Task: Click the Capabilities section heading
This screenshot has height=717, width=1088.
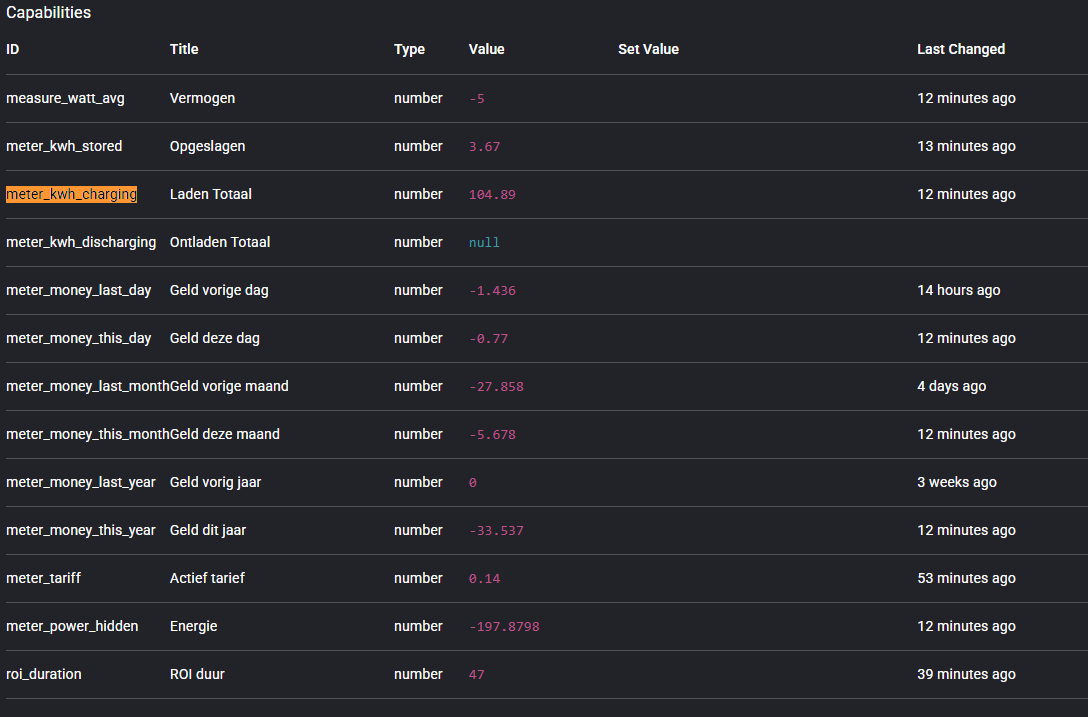Action: 48,13
